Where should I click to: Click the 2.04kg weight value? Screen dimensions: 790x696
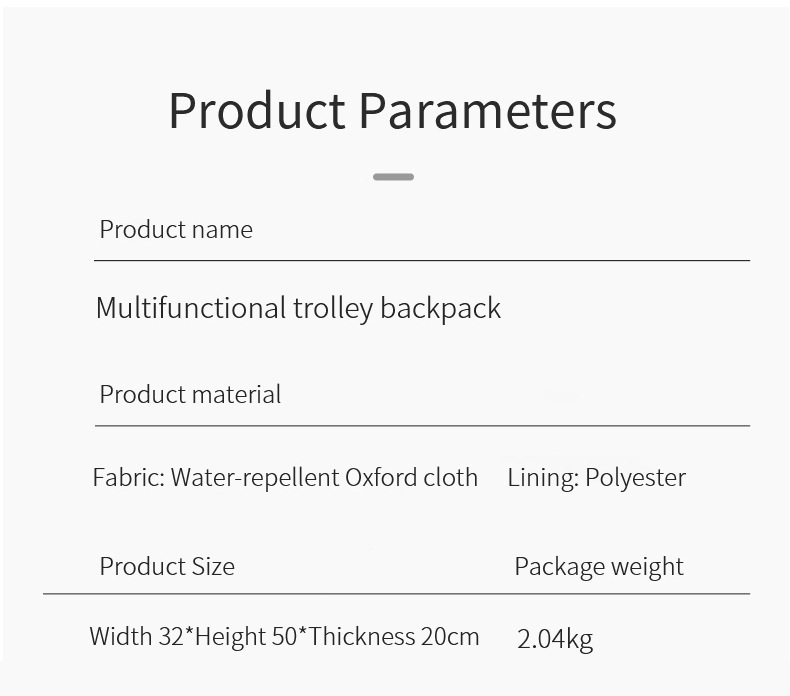coord(555,638)
